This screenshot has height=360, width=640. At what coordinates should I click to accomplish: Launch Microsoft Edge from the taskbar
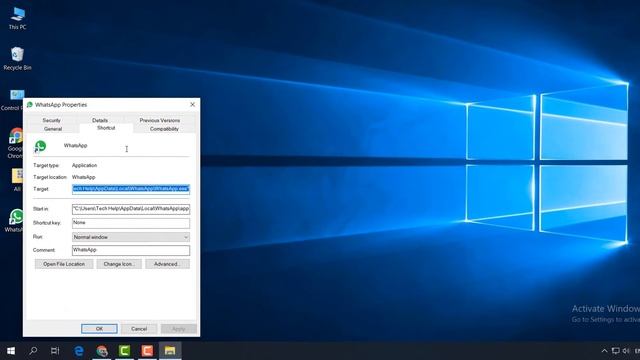pyautogui.click(x=79, y=351)
